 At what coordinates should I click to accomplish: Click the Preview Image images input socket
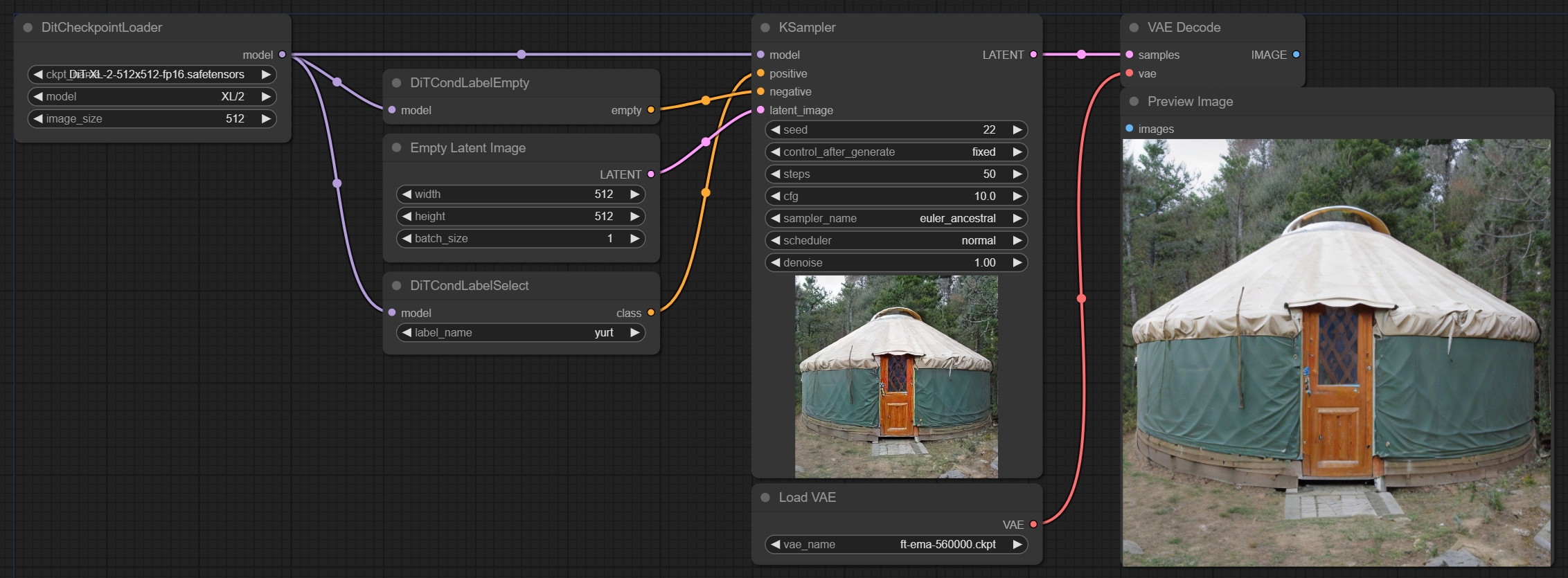(1130, 129)
